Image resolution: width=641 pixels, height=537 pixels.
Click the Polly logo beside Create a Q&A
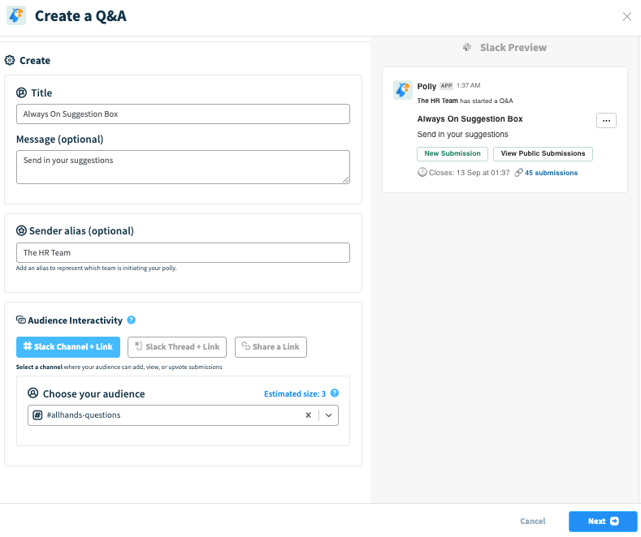[x=16, y=16]
